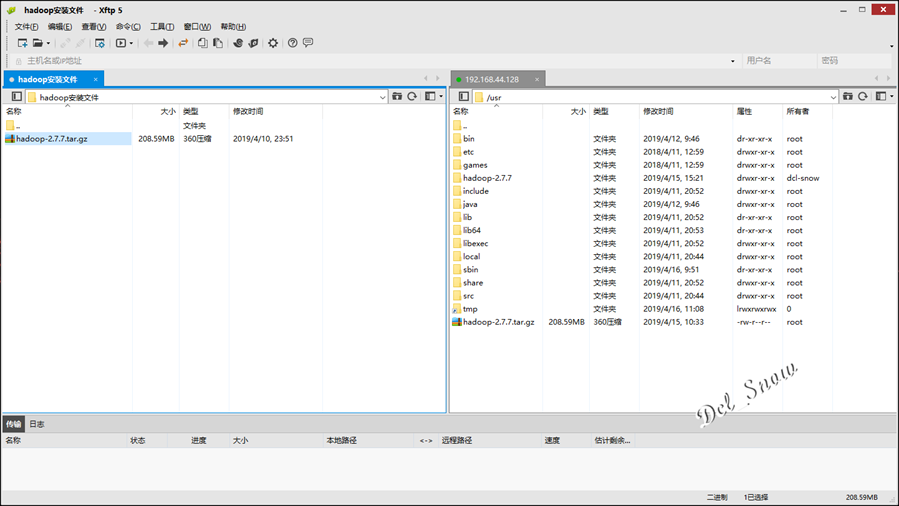Expand the local path hadoop安装文件 dropdown
Screen dimensions: 899x506
(x=382, y=97)
